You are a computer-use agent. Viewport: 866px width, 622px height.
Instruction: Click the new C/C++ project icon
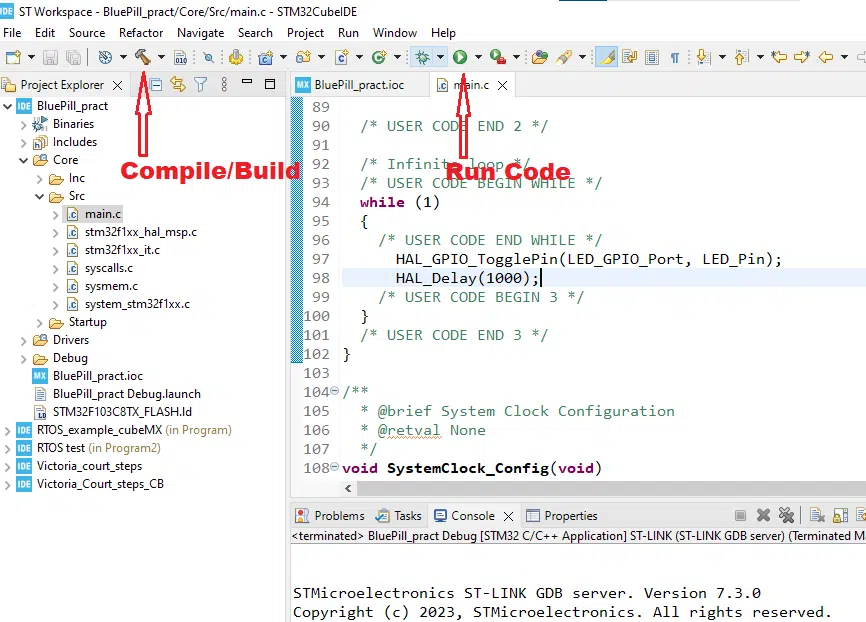(266, 57)
